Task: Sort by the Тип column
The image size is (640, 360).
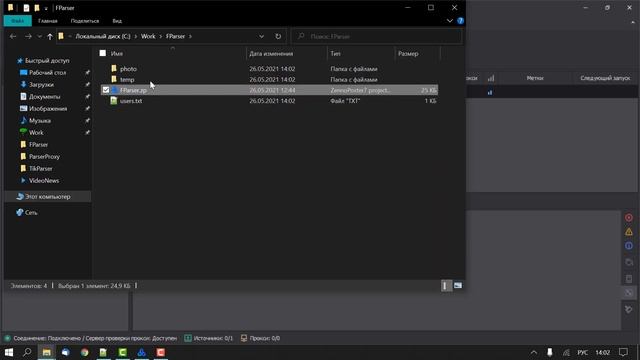Action: point(335,53)
